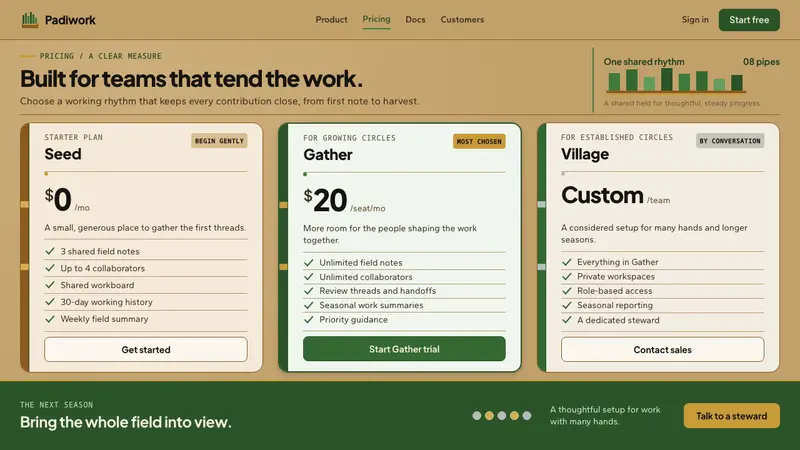Click the Contact sales button on Village

pyautogui.click(x=662, y=349)
